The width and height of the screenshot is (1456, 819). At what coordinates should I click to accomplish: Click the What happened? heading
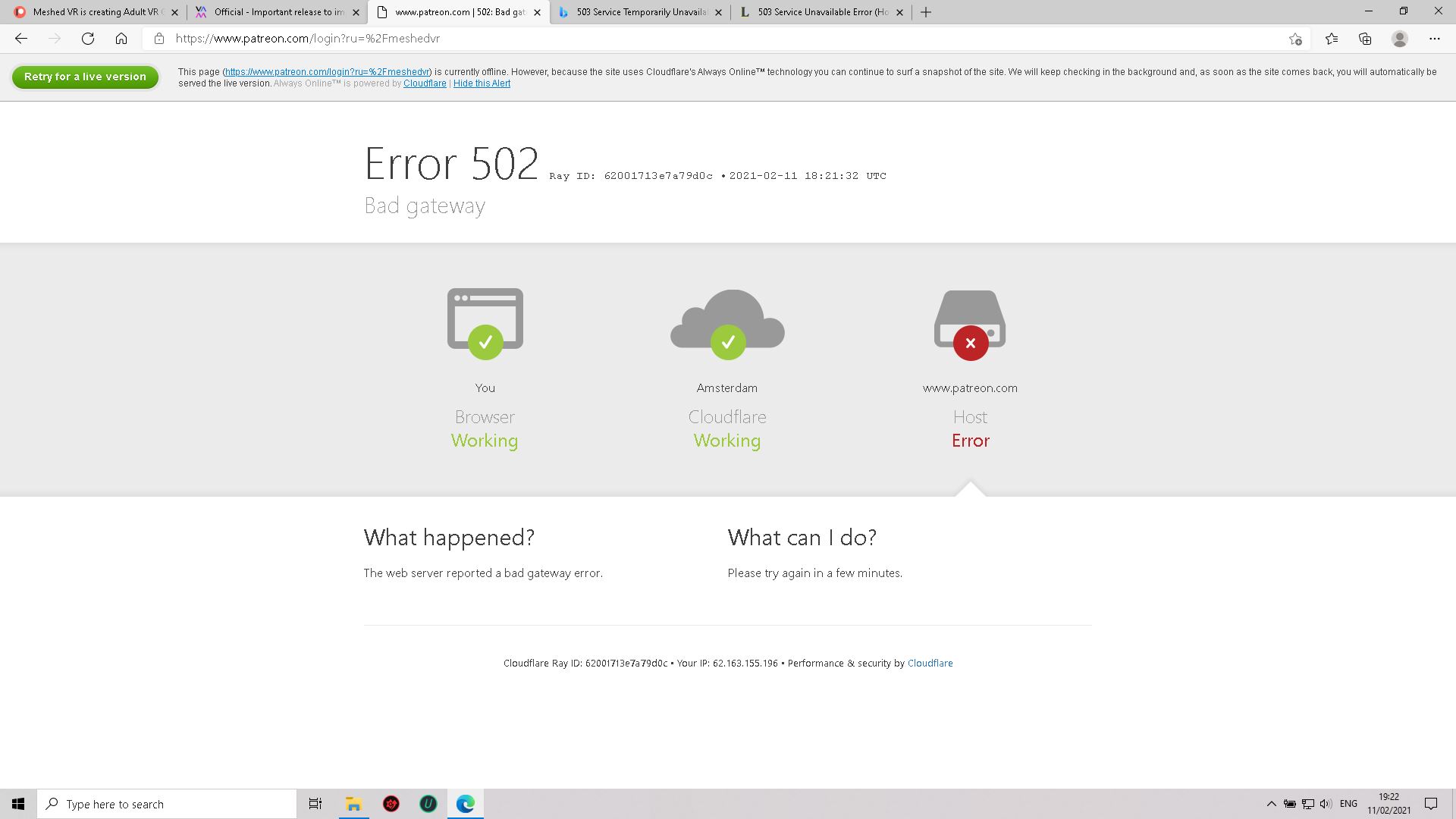click(x=449, y=538)
